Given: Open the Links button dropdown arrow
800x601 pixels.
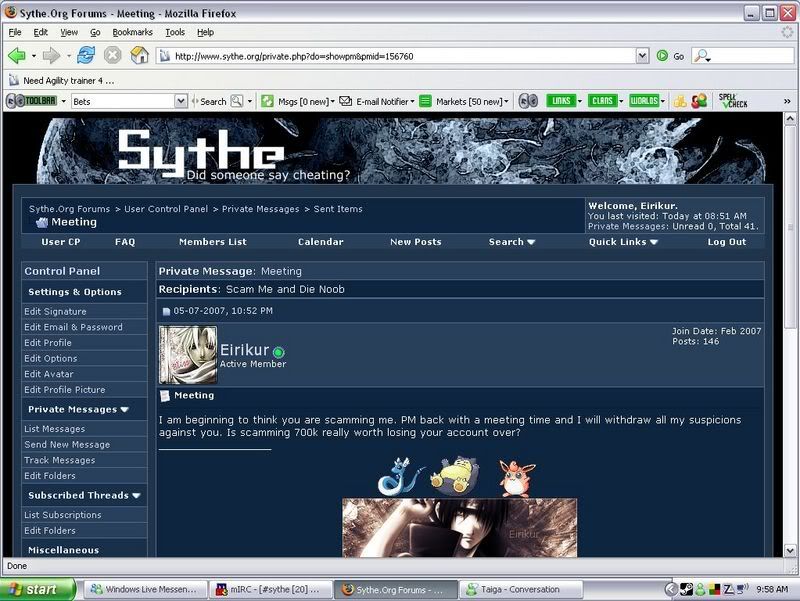Looking at the screenshot, I should pos(580,102).
